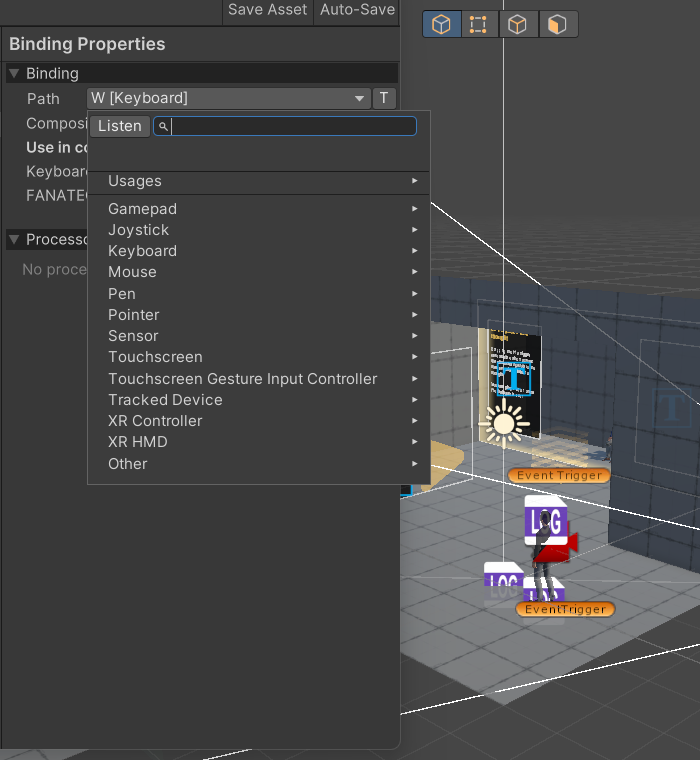
Task: Click the arrow beside Gamepad
Action: [x=414, y=209]
